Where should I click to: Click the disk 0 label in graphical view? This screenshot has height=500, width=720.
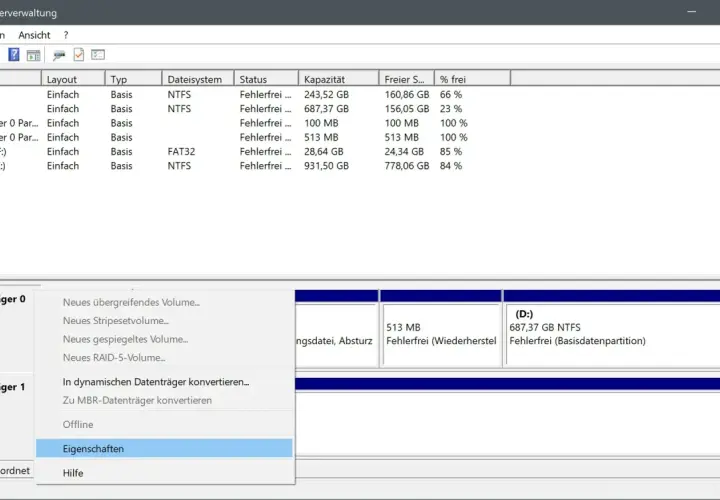pyautogui.click(x=14, y=299)
